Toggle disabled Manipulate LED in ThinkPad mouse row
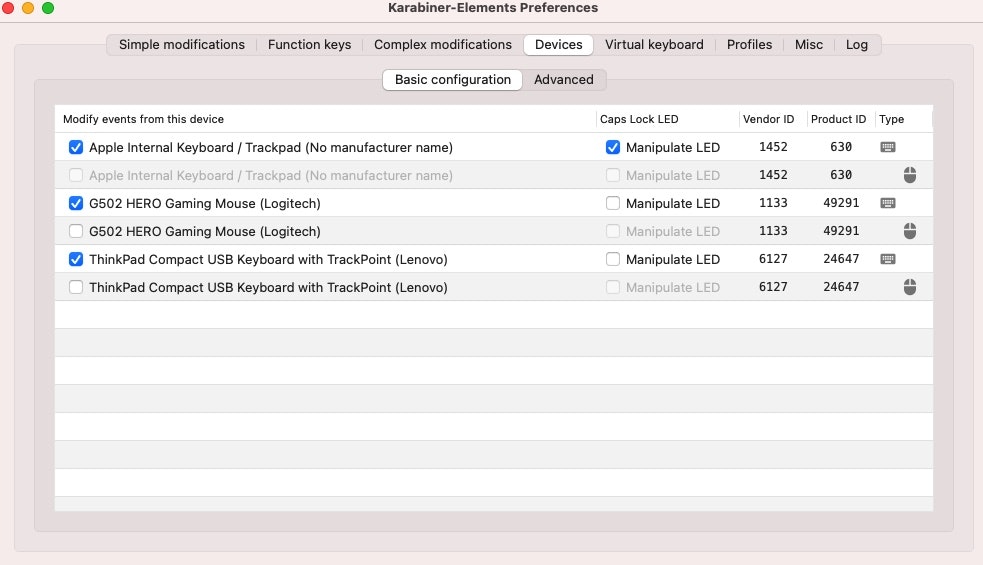This screenshot has height=565, width=983. click(612, 287)
